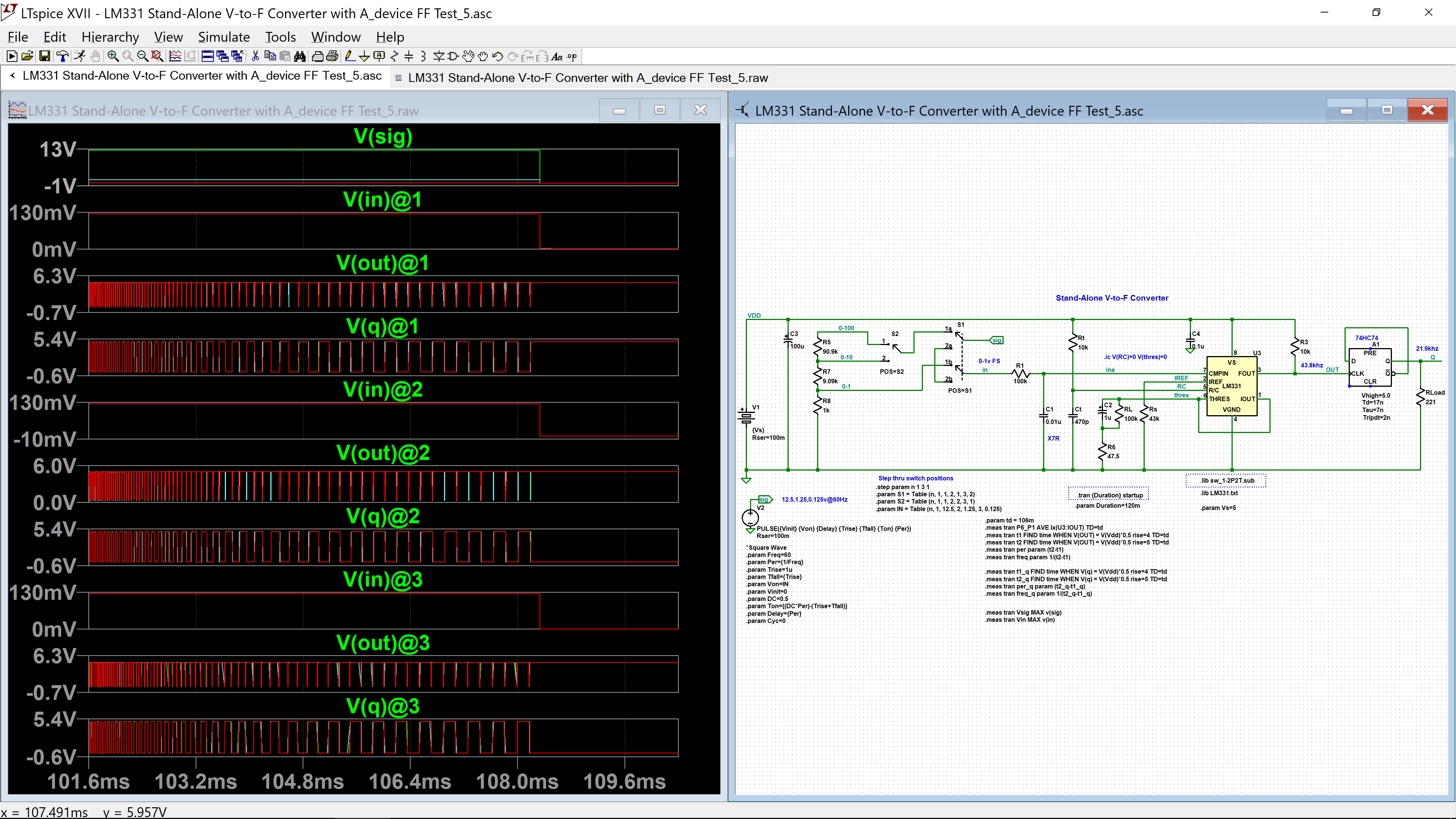The width and height of the screenshot is (1456, 819).
Task: Click the V(q)@3 trace label
Action: tap(383, 706)
